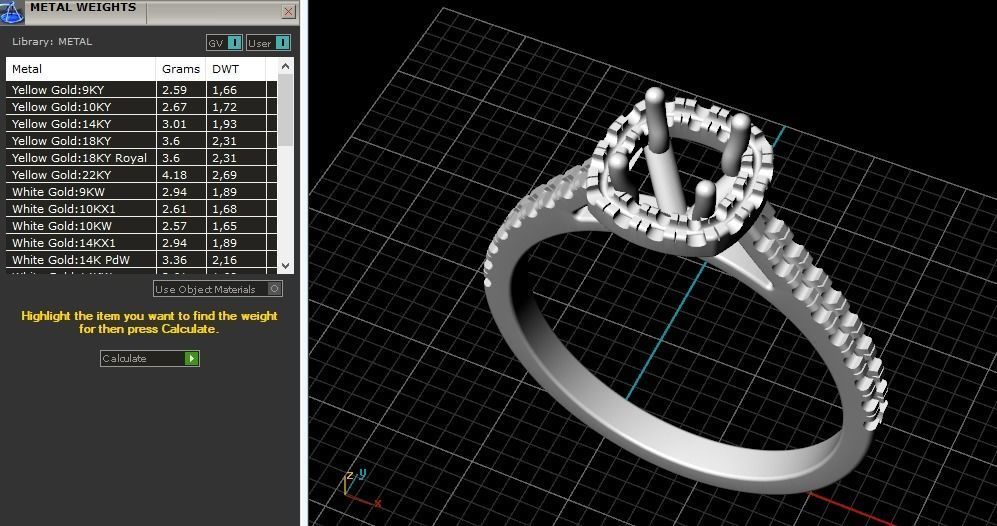Image resolution: width=997 pixels, height=526 pixels.
Task: Click the XYZ axis indicator in viewport
Action: [362, 488]
